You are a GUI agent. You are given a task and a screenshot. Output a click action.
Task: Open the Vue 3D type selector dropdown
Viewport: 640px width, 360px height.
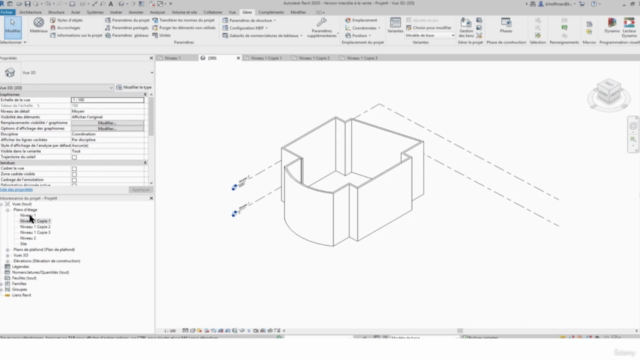(152, 73)
